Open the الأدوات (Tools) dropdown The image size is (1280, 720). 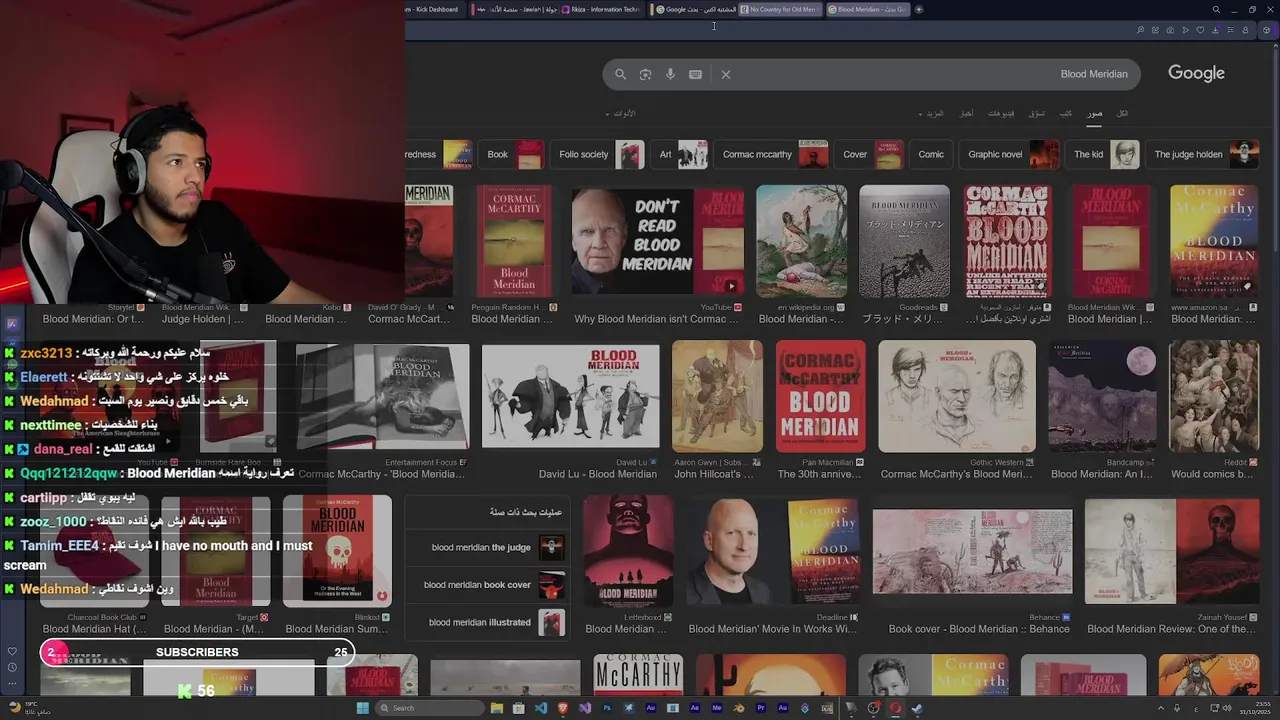coord(621,114)
